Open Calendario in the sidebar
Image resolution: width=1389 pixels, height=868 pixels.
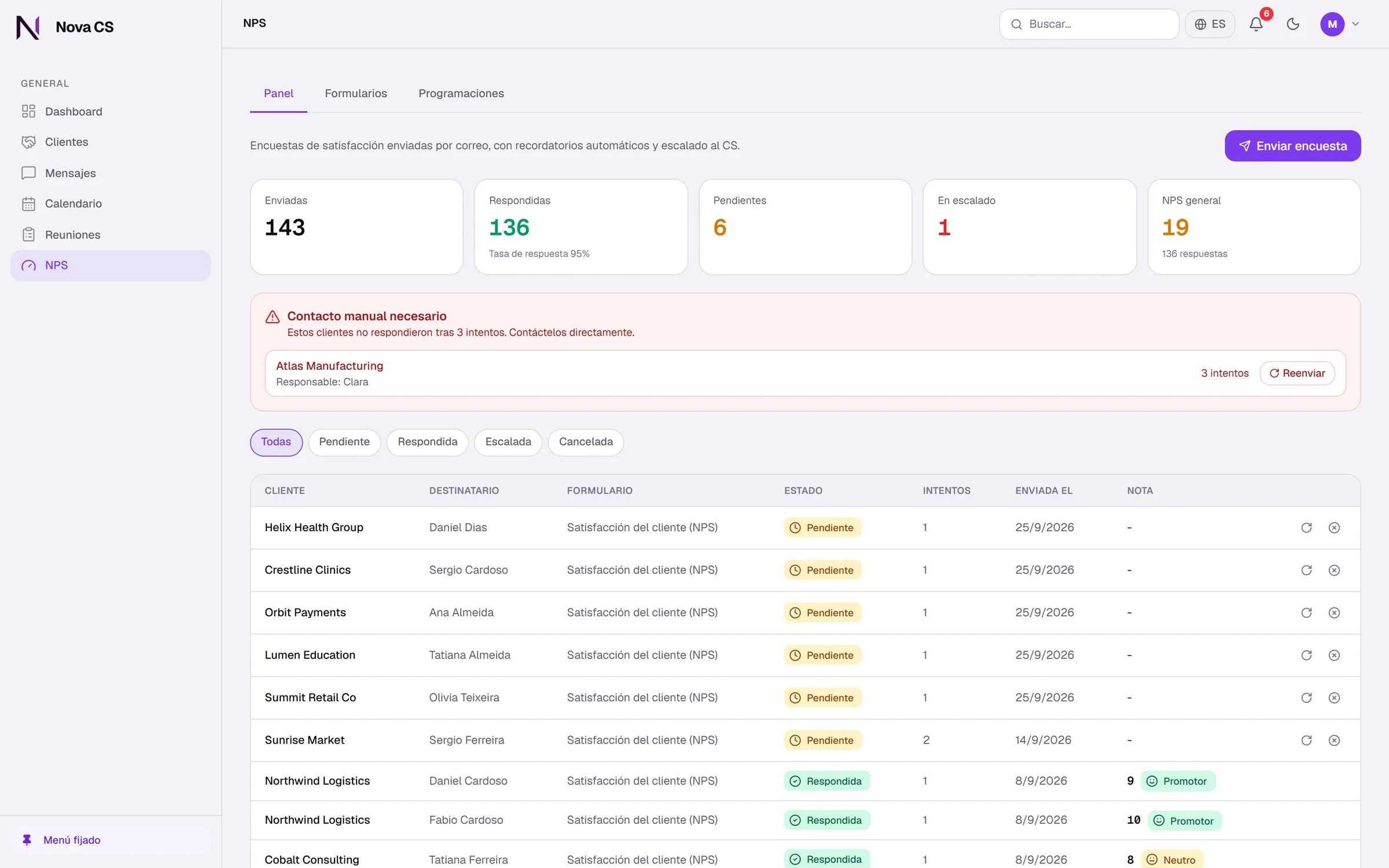tap(111, 204)
